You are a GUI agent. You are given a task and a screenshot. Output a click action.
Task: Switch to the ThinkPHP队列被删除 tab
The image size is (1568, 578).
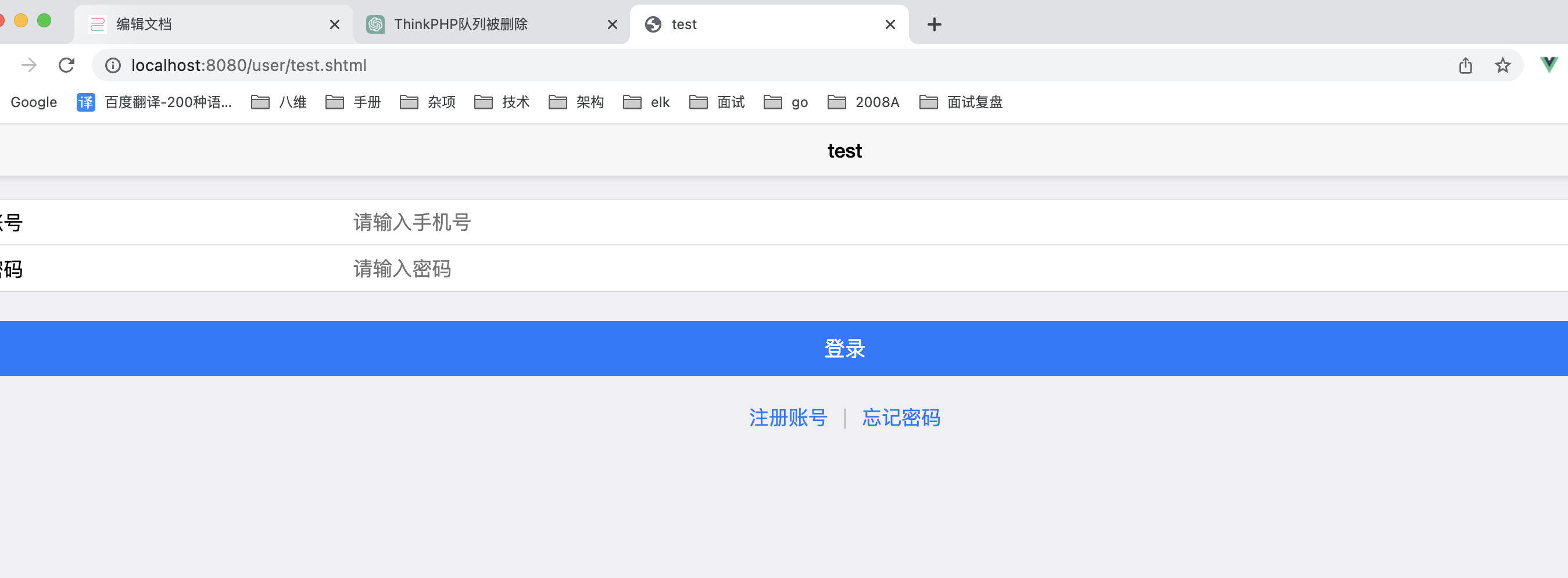(x=491, y=24)
